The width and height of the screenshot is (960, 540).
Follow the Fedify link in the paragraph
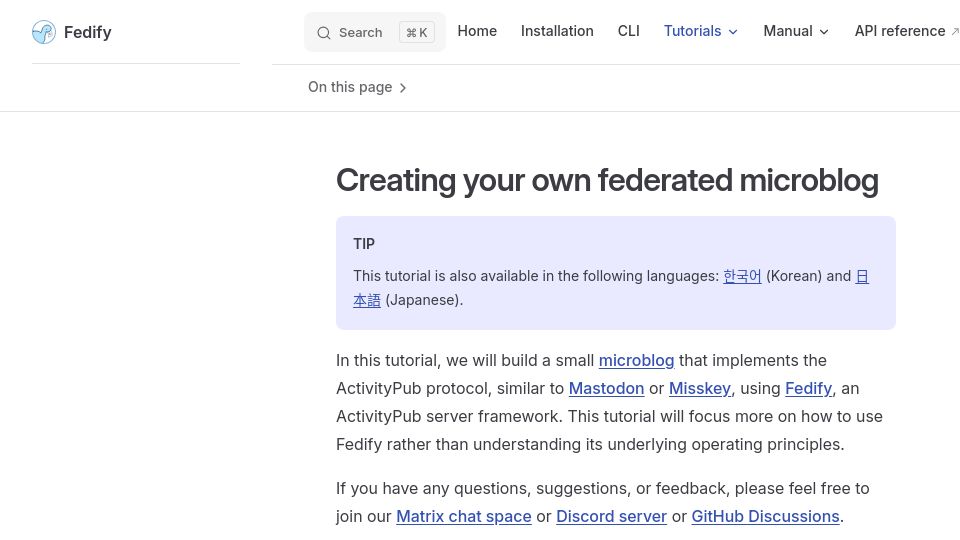808,389
